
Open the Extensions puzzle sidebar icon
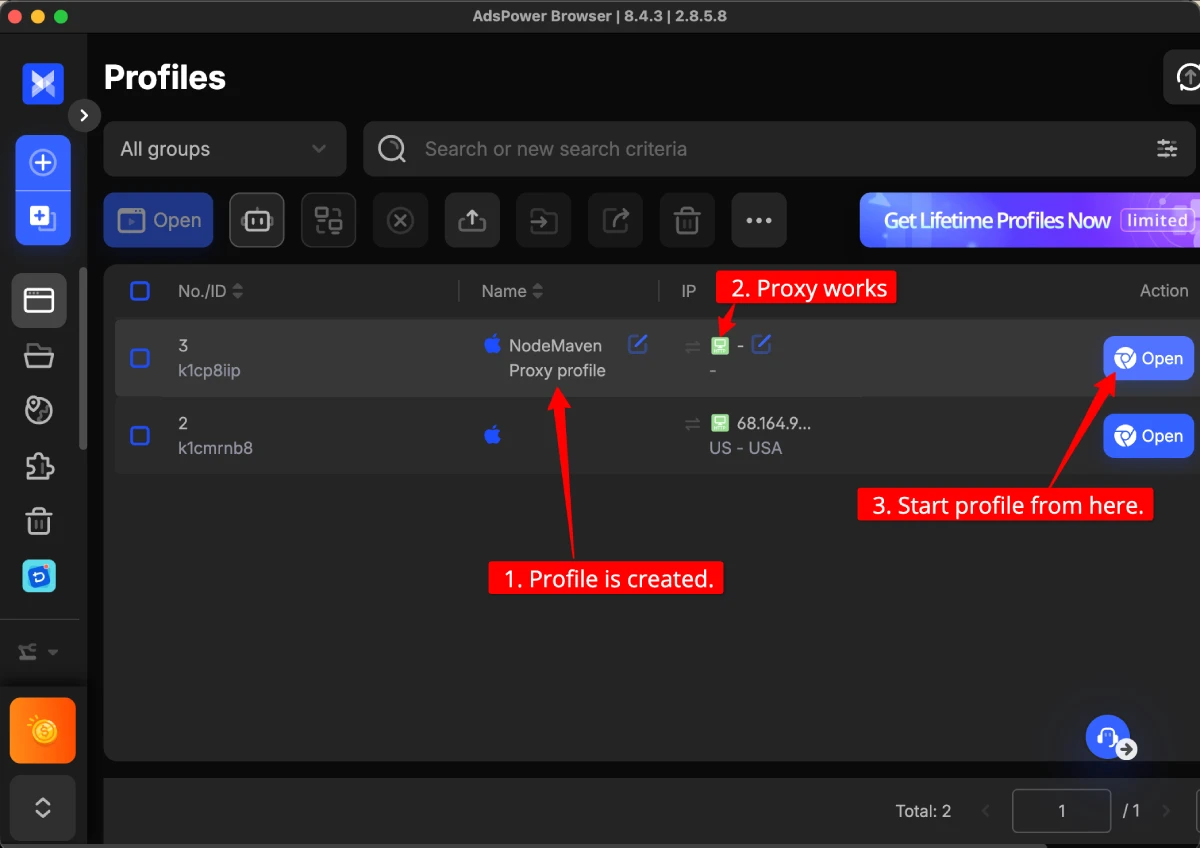[x=39, y=465]
